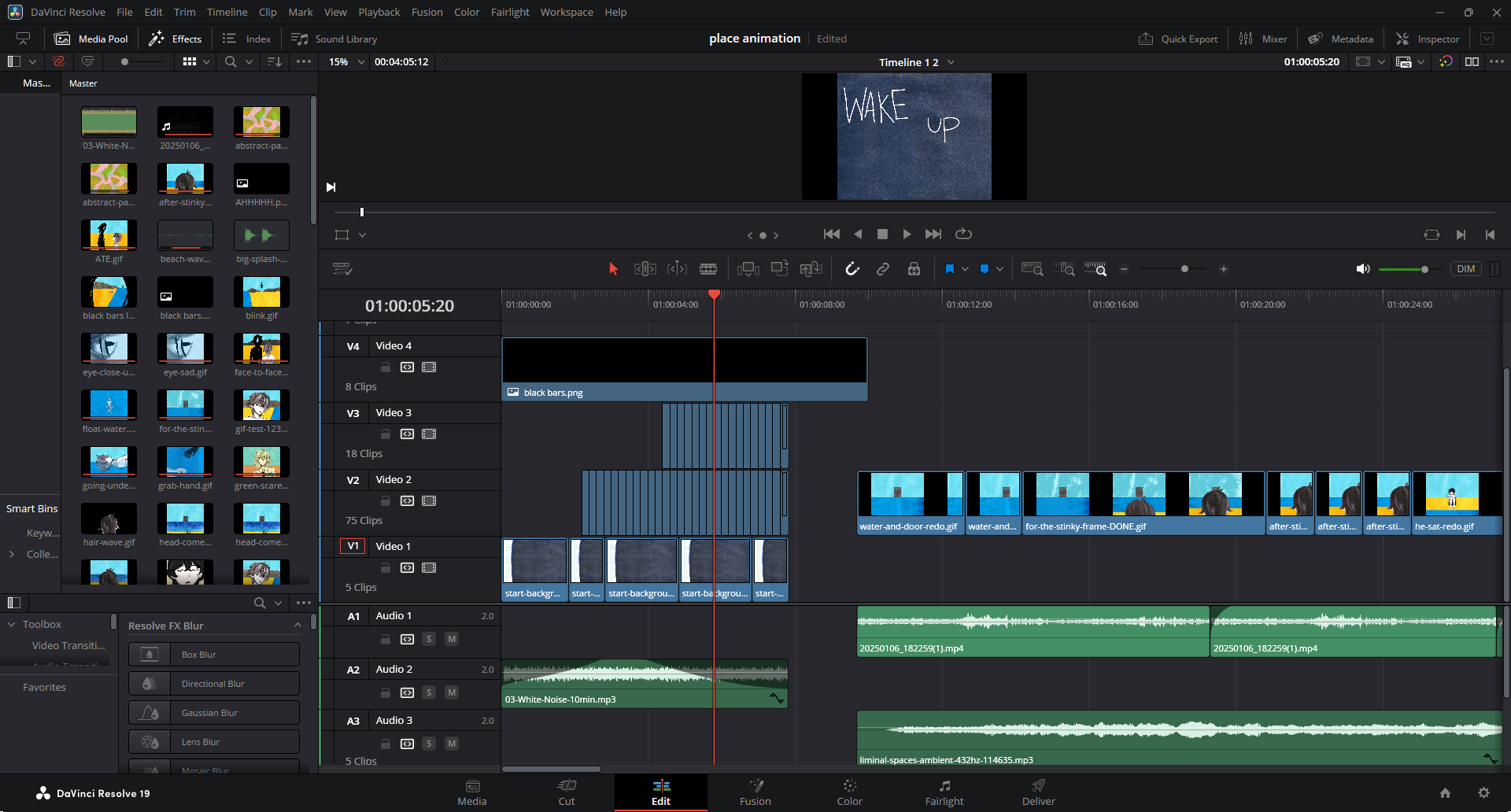Activate the Trim Edit Mode tool
1511x812 pixels.
645,269
